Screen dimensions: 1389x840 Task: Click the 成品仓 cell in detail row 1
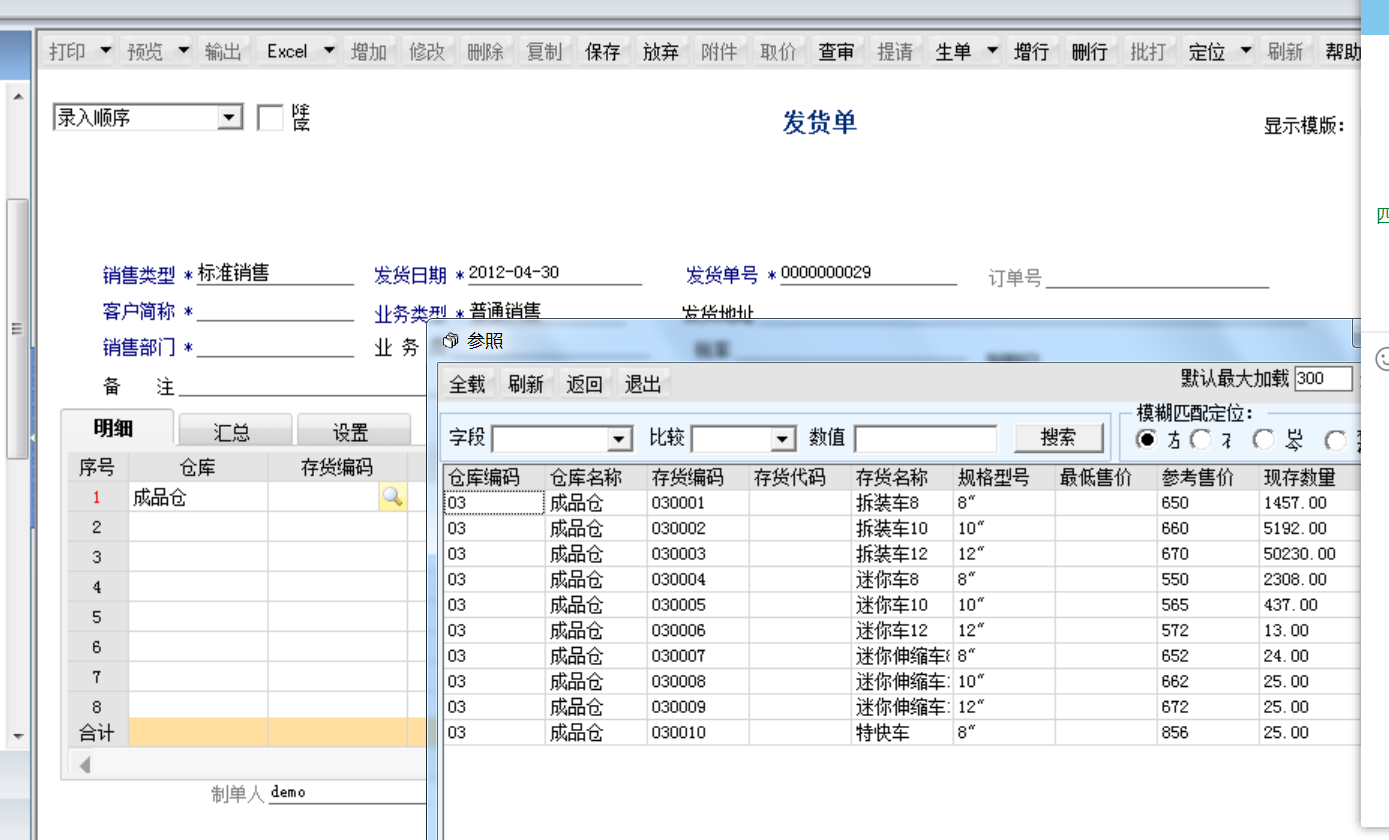coord(198,498)
